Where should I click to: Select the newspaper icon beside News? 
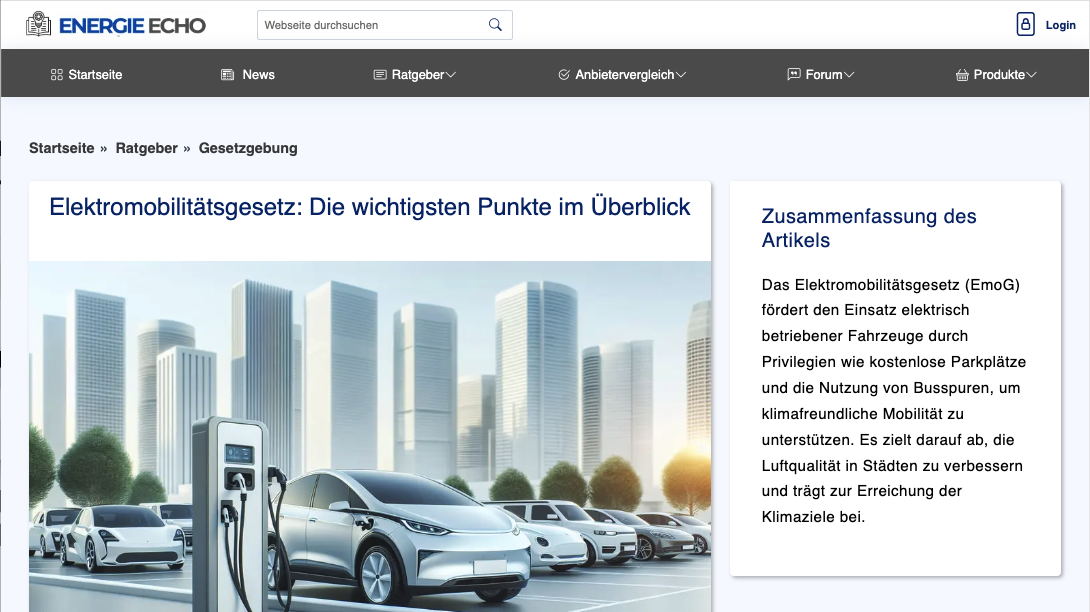click(227, 75)
